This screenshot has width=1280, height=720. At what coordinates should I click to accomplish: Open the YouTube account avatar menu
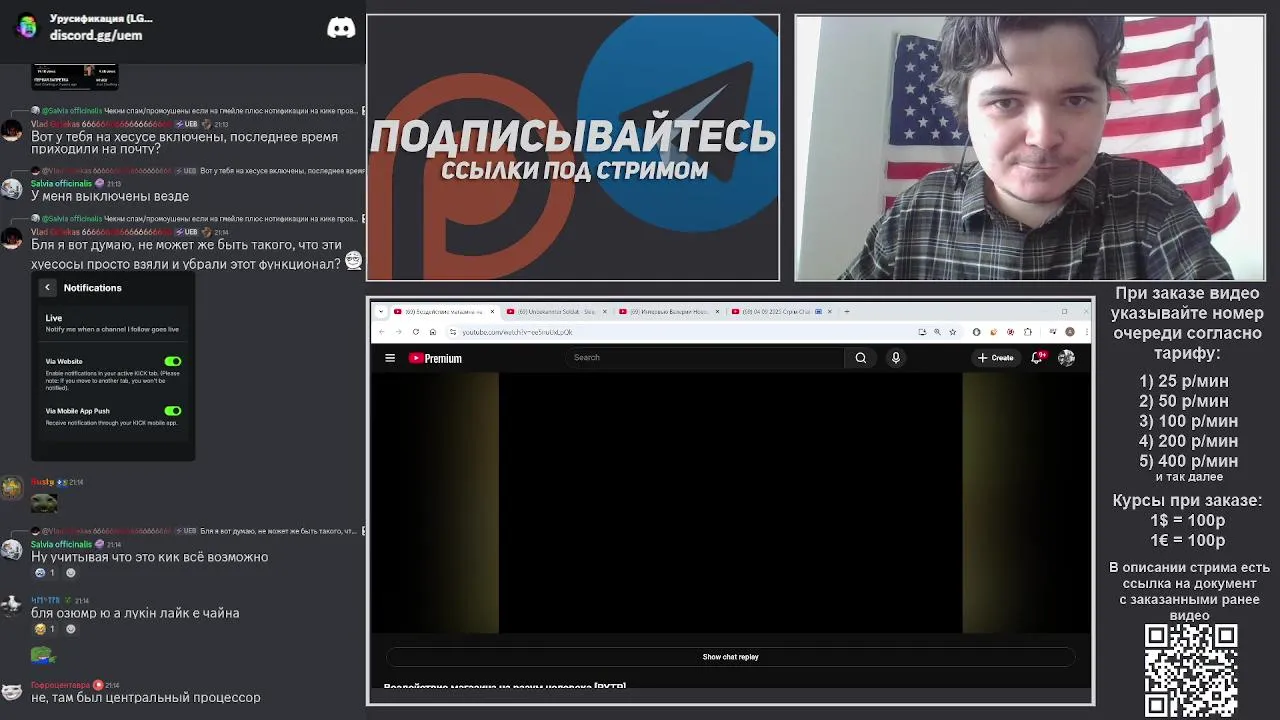1066,358
